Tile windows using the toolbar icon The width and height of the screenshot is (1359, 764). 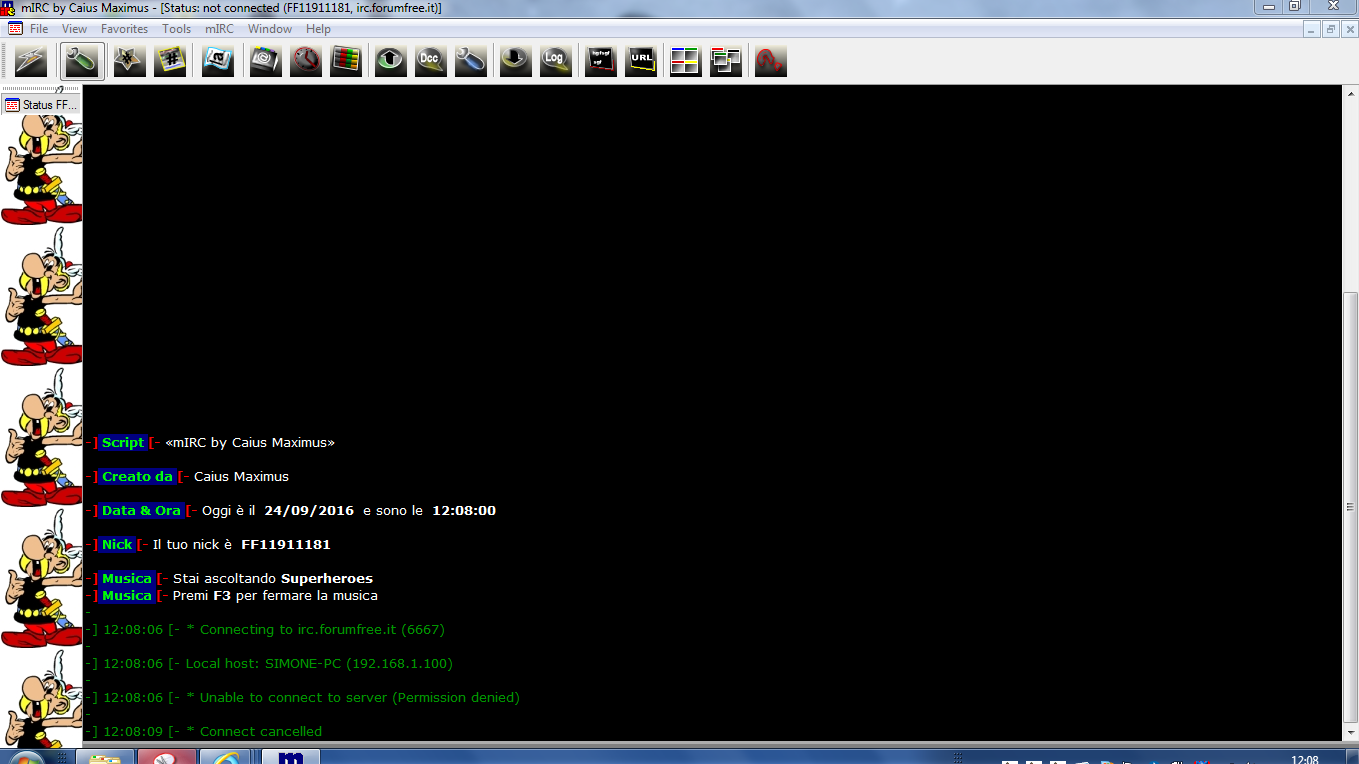(x=686, y=61)
